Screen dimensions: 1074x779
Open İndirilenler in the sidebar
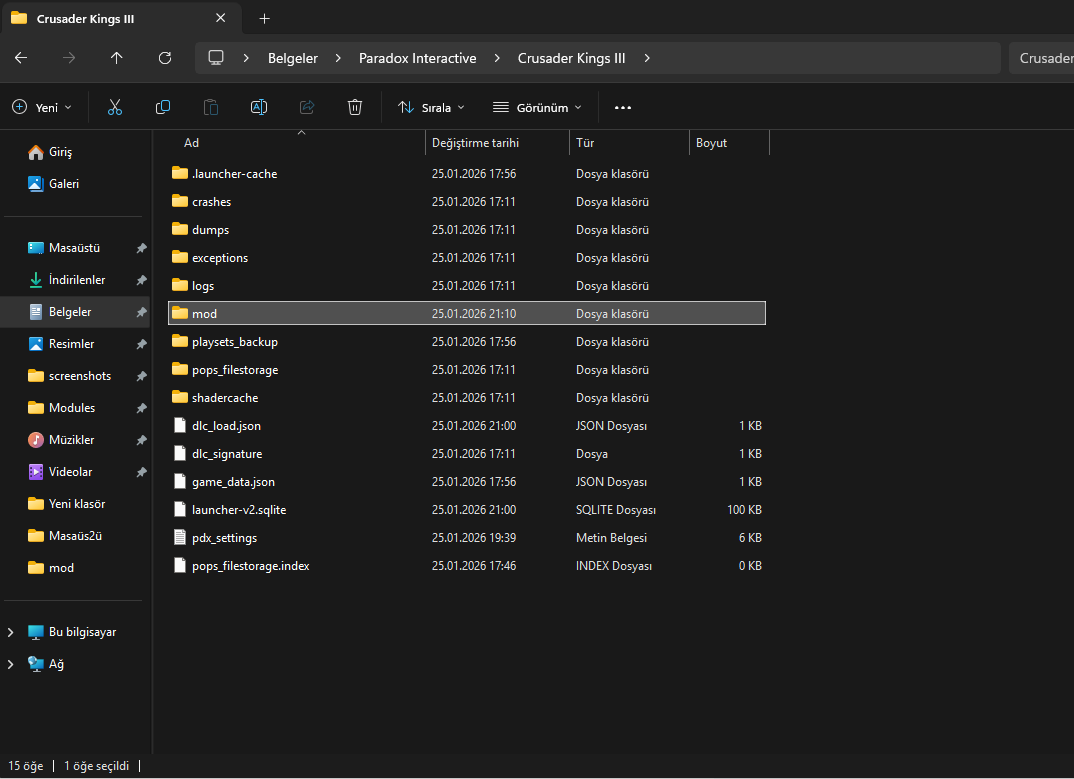75,280
